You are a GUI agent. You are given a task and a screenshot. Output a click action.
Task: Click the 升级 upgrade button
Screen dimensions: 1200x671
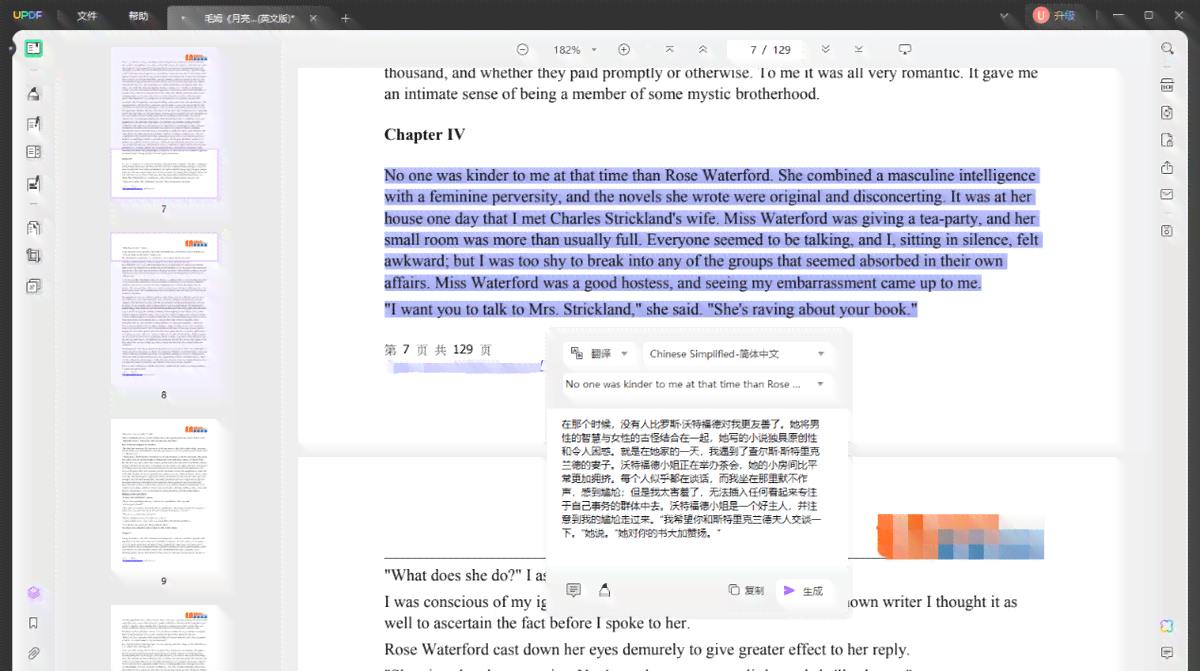1056,15
